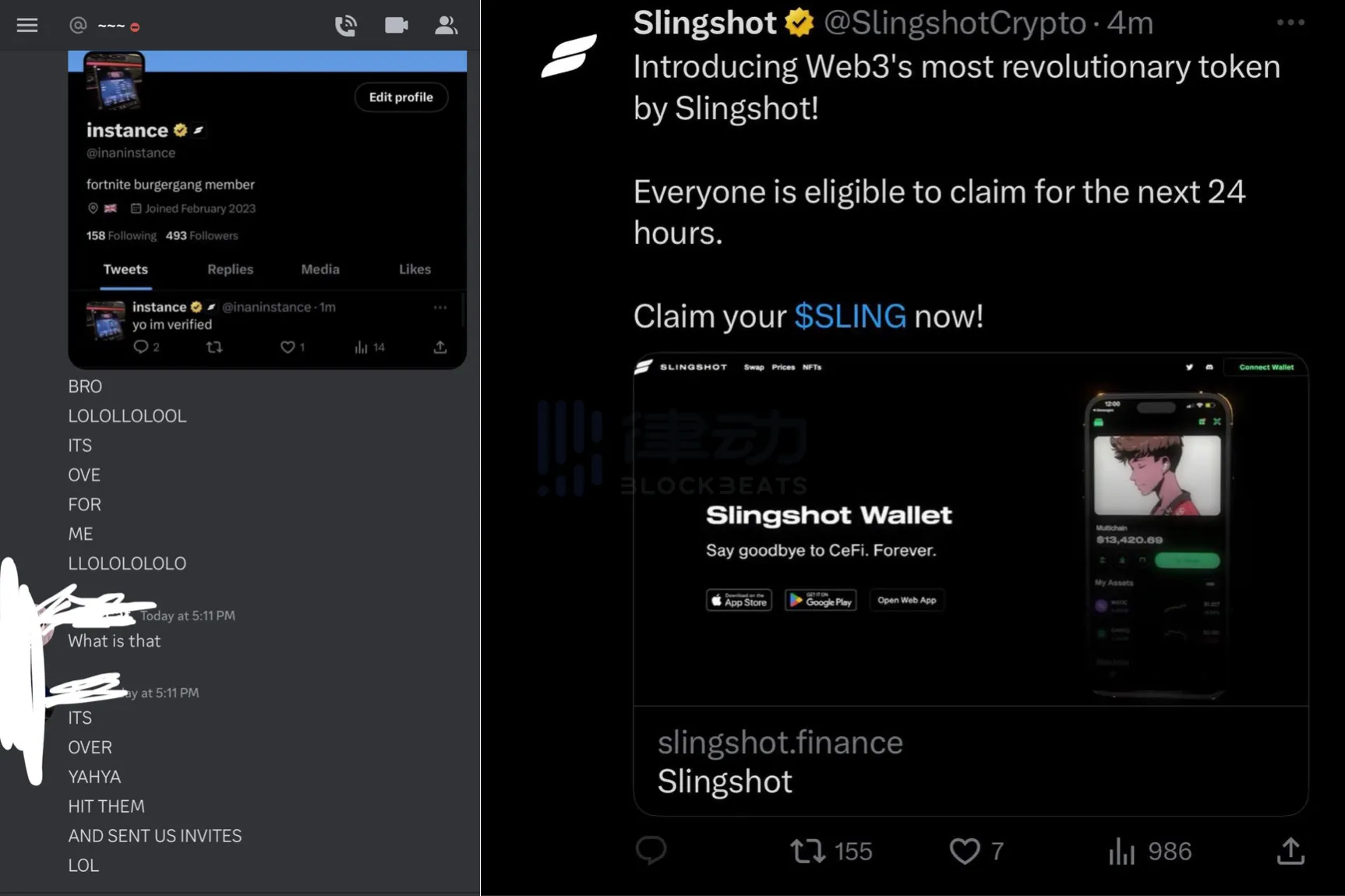Click the 493 Followers count

pos(202,235)
